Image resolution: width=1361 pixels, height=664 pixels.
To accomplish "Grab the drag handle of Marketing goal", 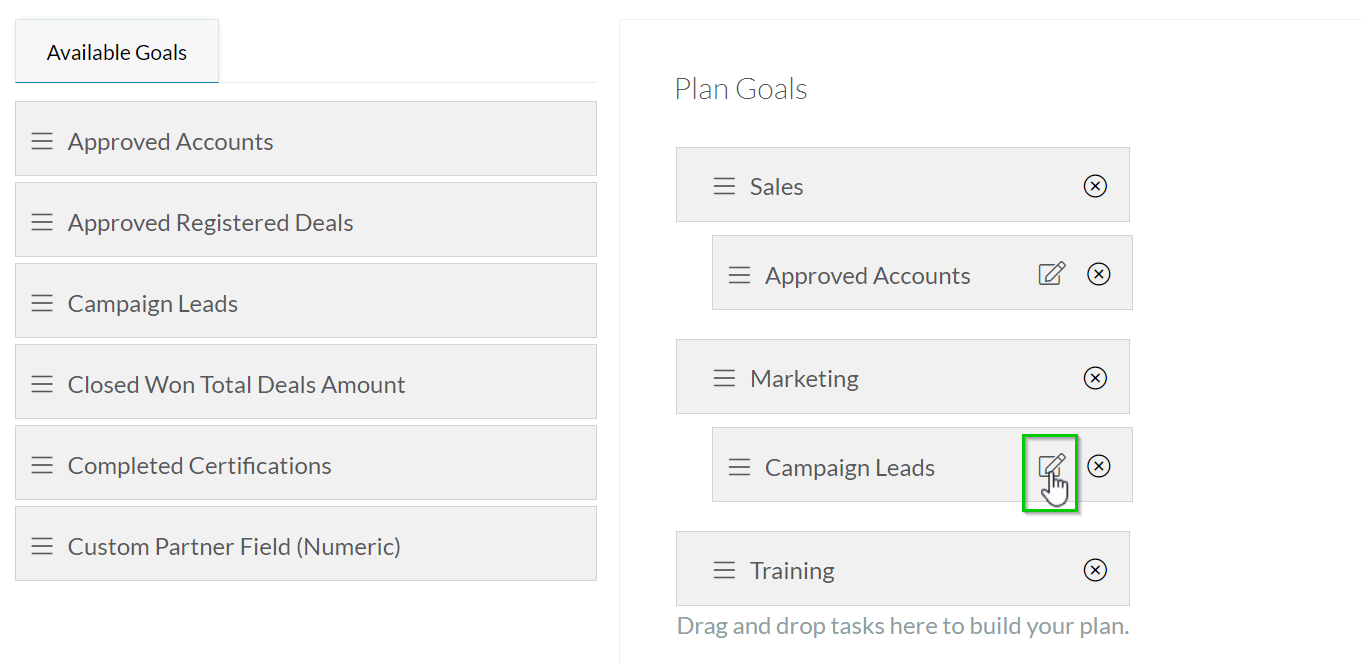I will pyautogui.click(x=725, y=377).
